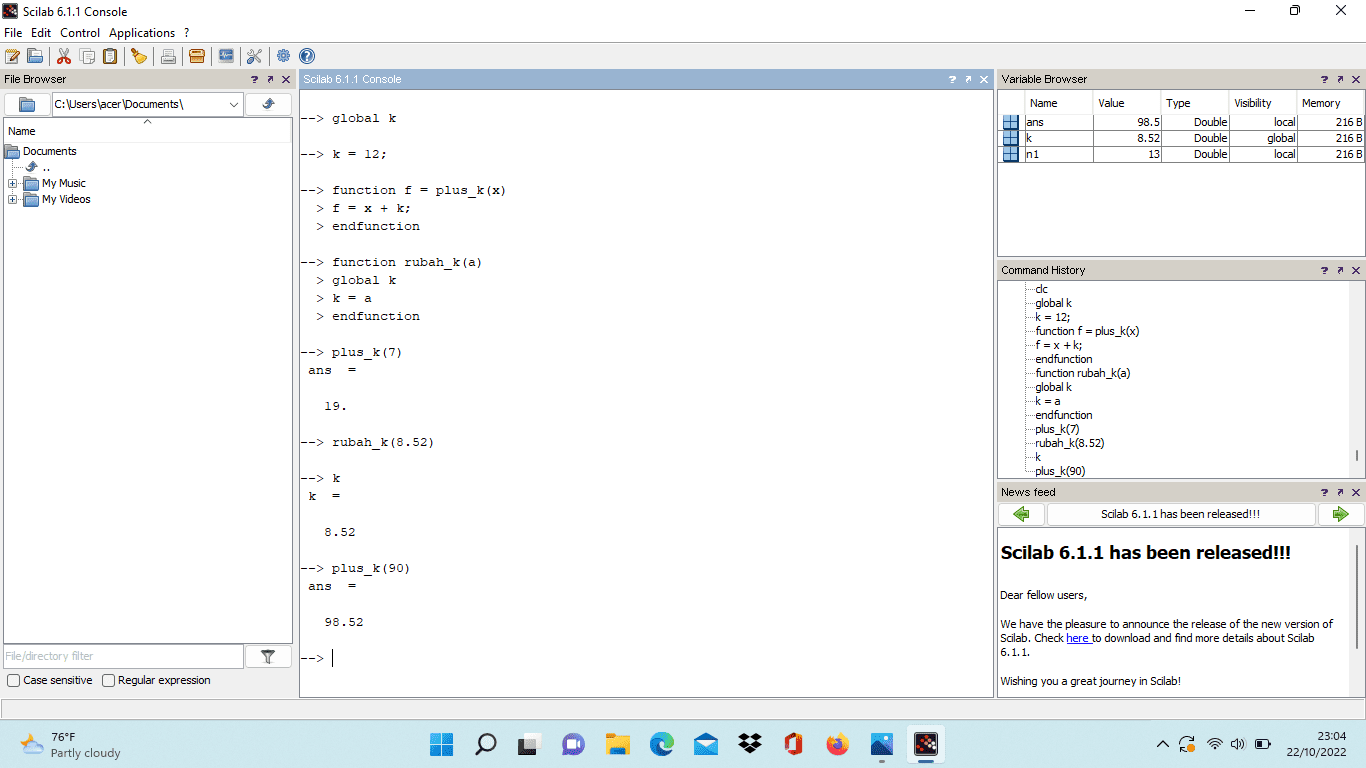Open help for the File Browser panel
Image resolution: width=1366 pixels, height=768 pixels.
click(x=255, y=79)
